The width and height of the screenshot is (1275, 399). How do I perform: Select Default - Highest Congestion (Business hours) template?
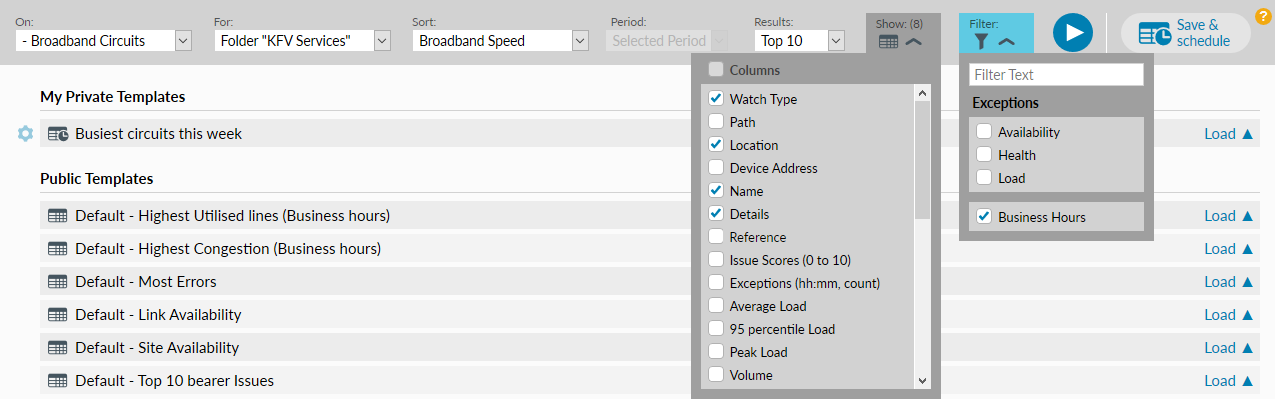click(x=228, y=249)
